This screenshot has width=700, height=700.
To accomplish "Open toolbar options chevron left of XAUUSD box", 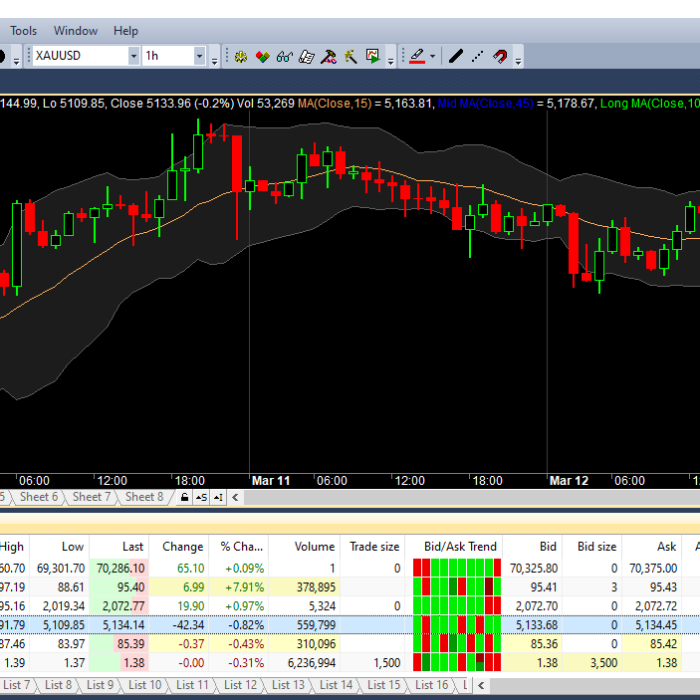I will tap(17, 61).
